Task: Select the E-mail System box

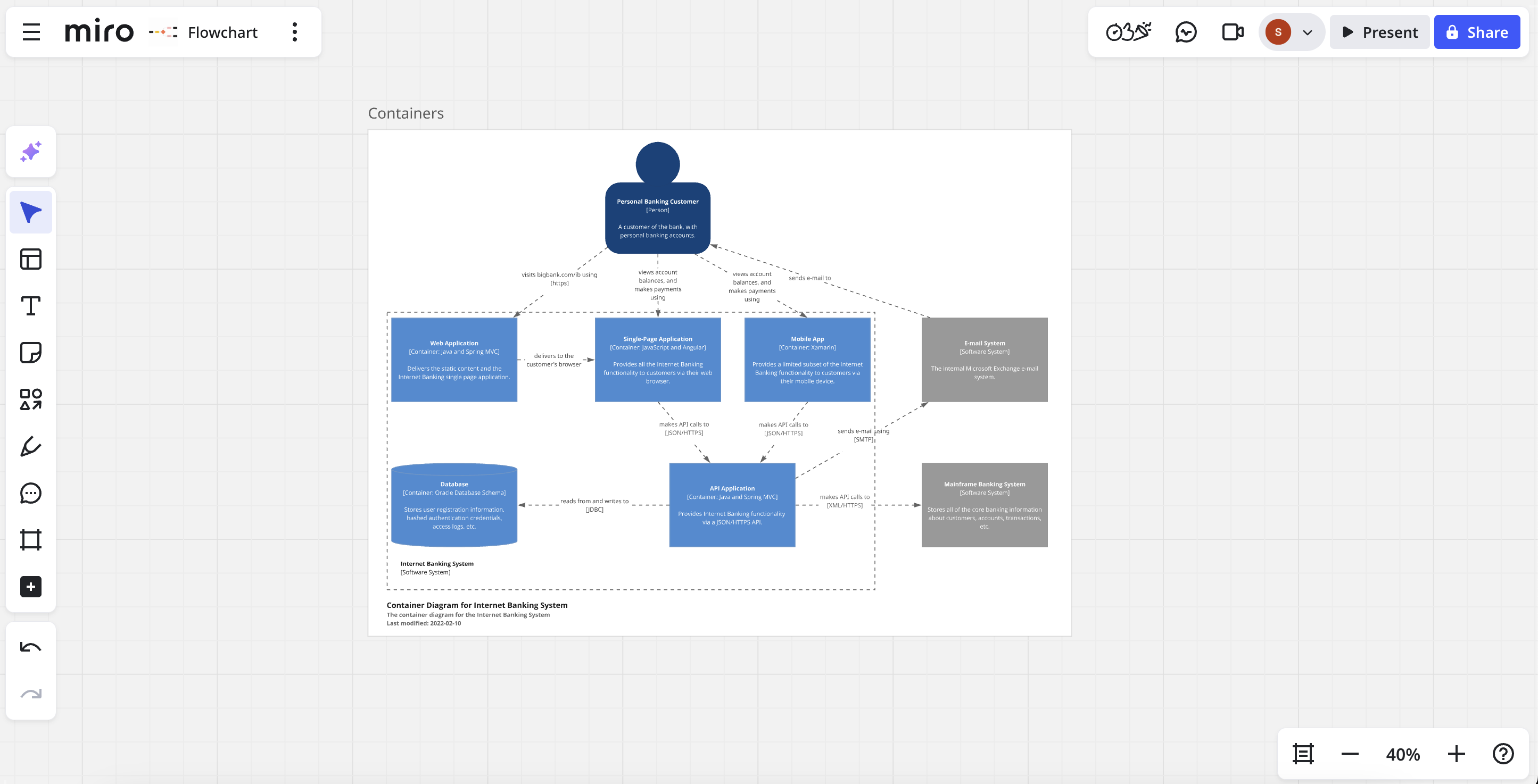Action: coord(985,360)
